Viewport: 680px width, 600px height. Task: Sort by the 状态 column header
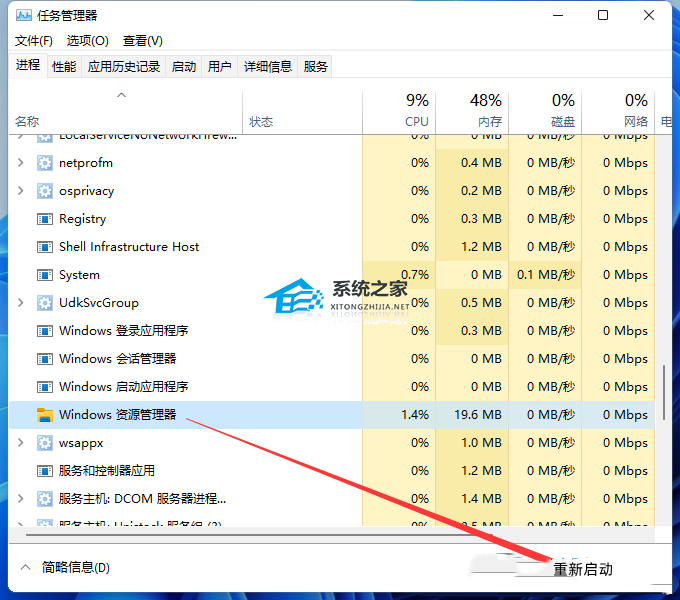coord(303,113)
